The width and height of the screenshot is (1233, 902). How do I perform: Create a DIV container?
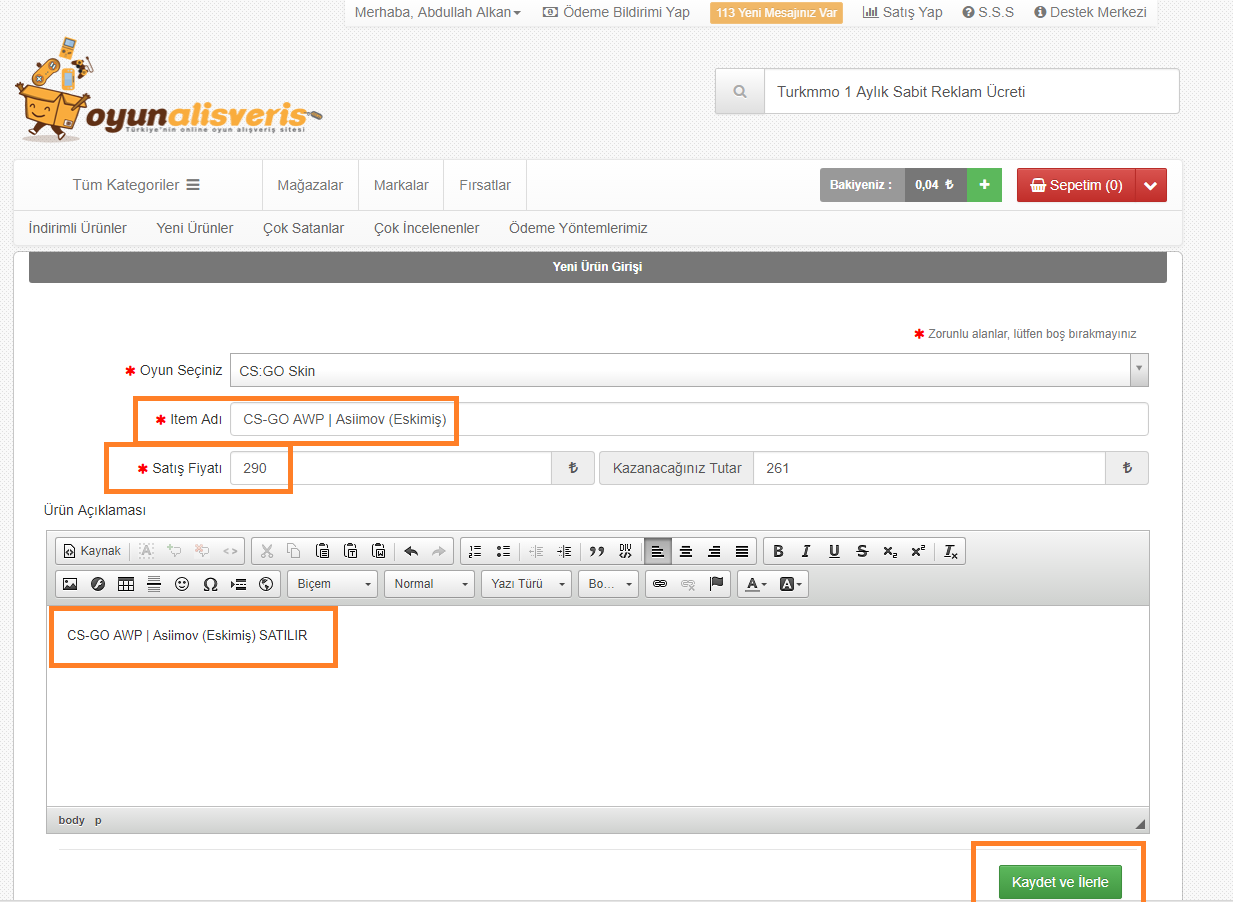(x=625, y=551)
